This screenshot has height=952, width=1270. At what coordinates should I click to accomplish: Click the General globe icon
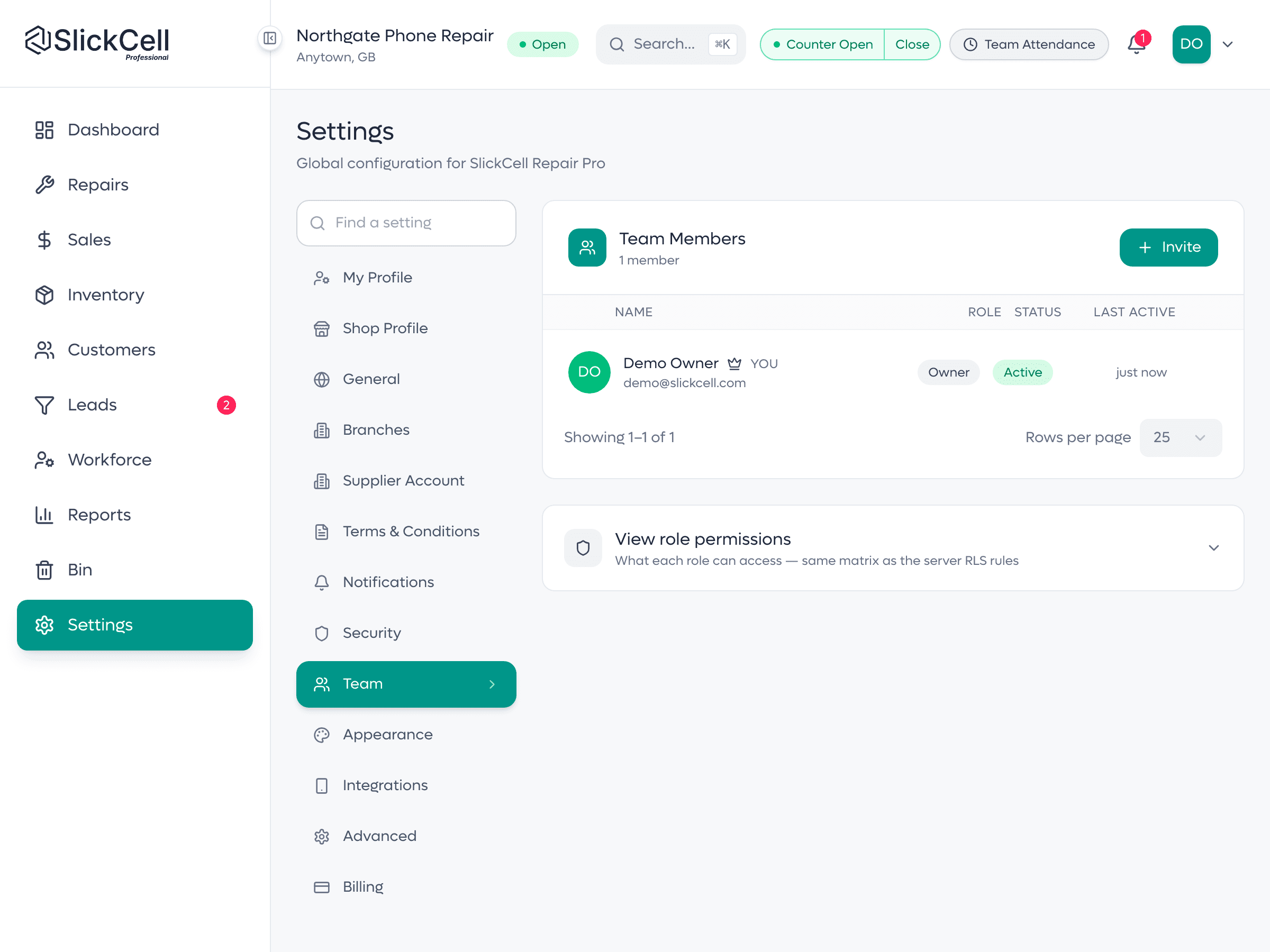(322, 379)
